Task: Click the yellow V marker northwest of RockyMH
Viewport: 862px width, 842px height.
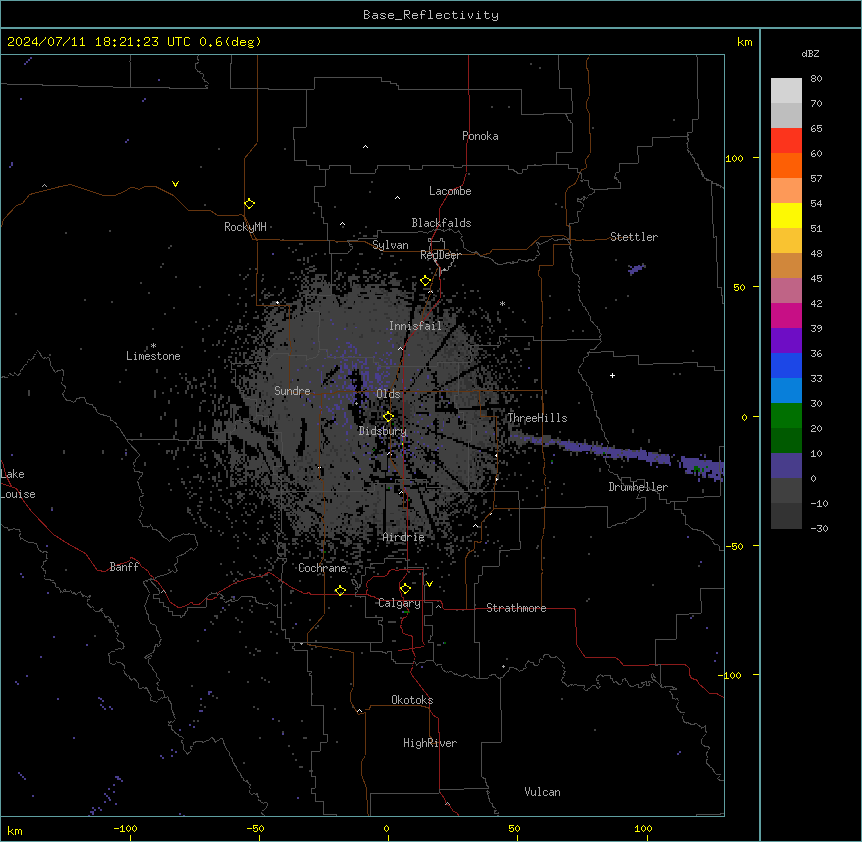Action: coord(175,184)
